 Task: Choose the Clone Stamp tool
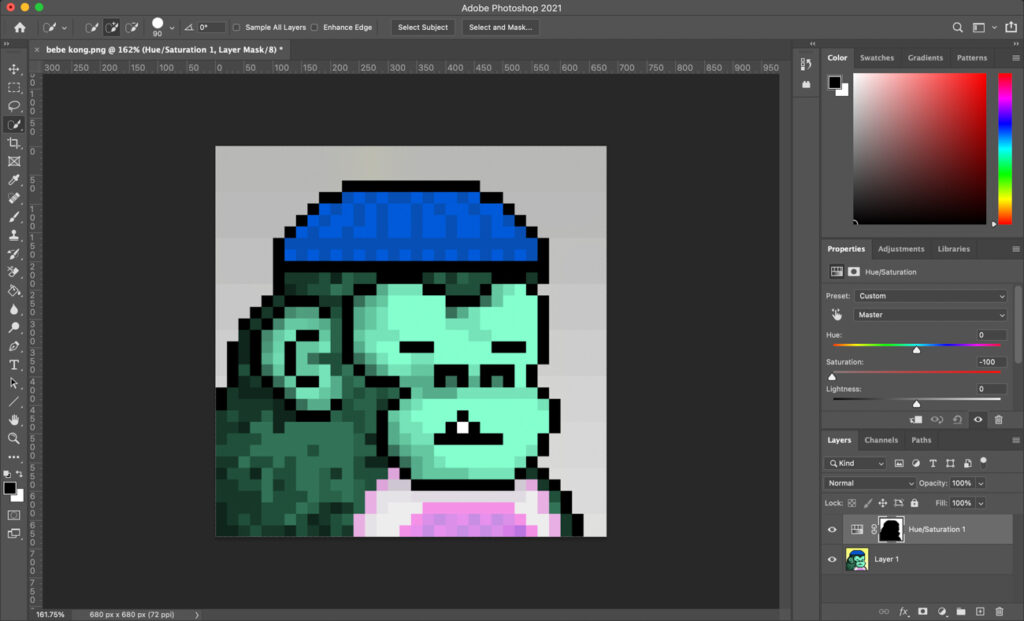point(14,235)
